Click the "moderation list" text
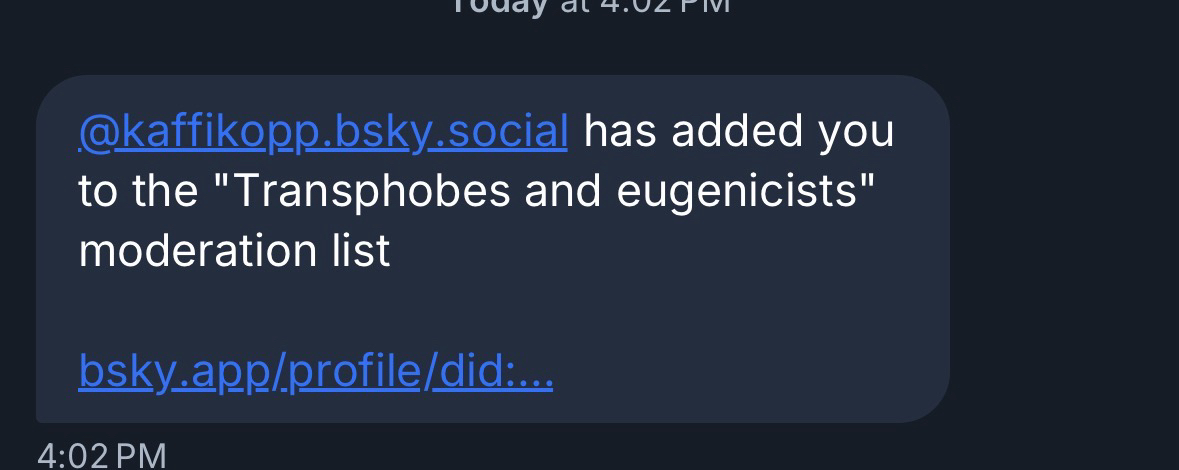Viewport: 1179px width, 470px height. pos(234,251)
